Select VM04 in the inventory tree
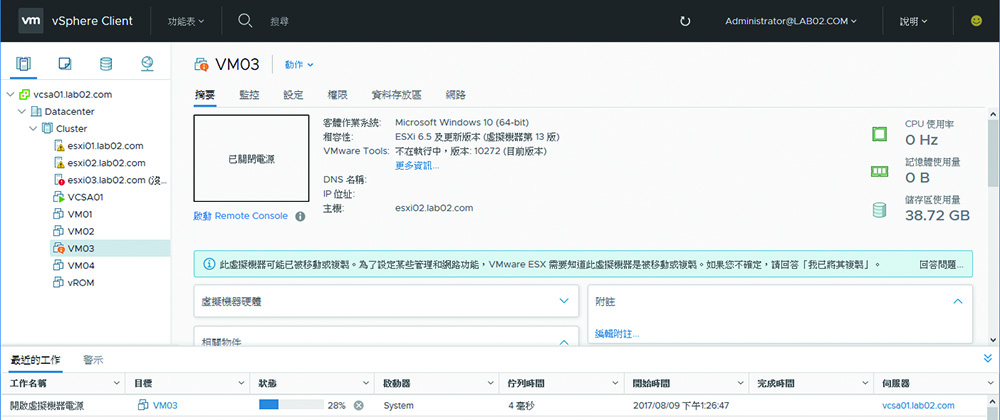 point(81,266)
